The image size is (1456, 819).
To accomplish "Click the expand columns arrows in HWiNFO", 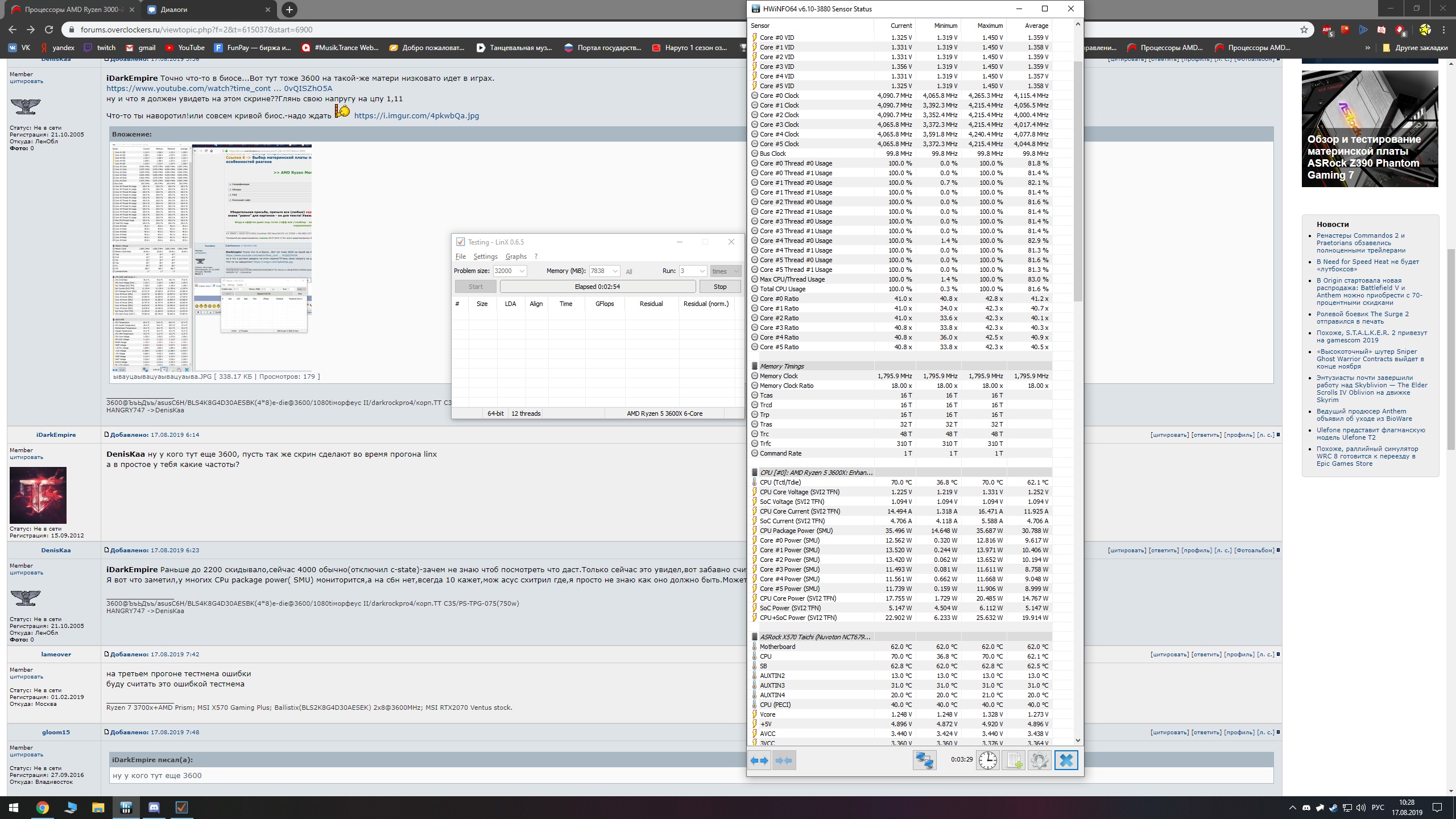I will (x=759, y=760).
